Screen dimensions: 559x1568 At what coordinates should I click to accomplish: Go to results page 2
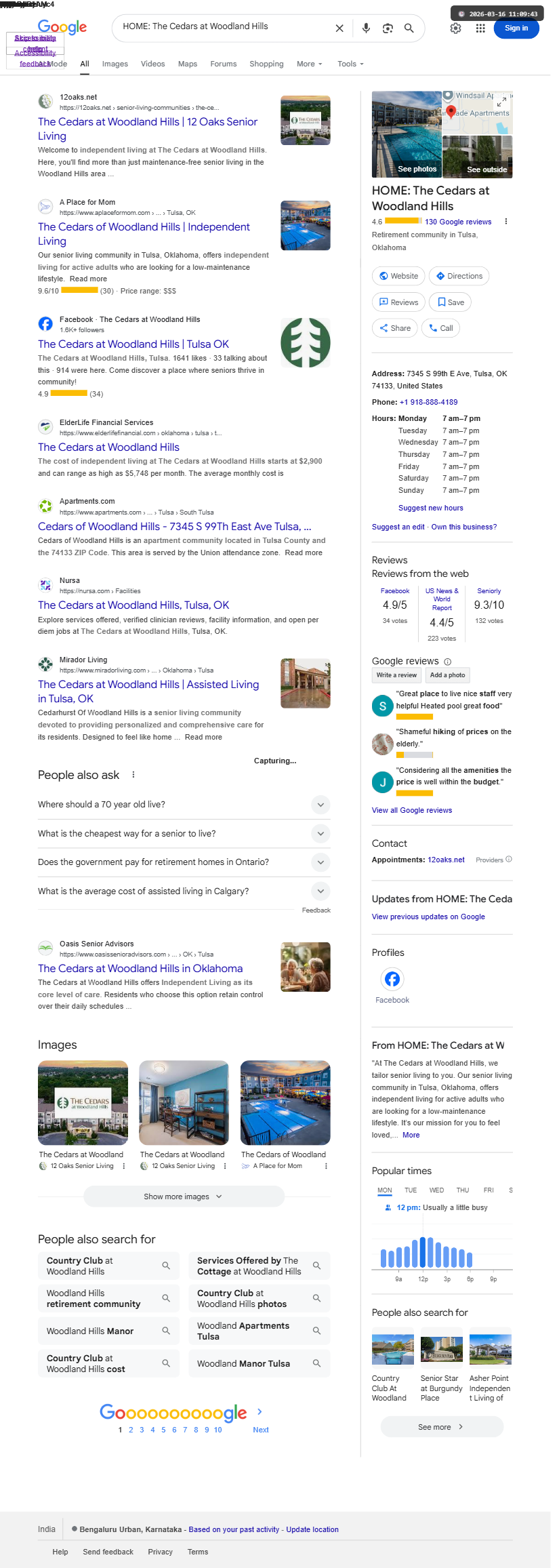(131, 1430)
